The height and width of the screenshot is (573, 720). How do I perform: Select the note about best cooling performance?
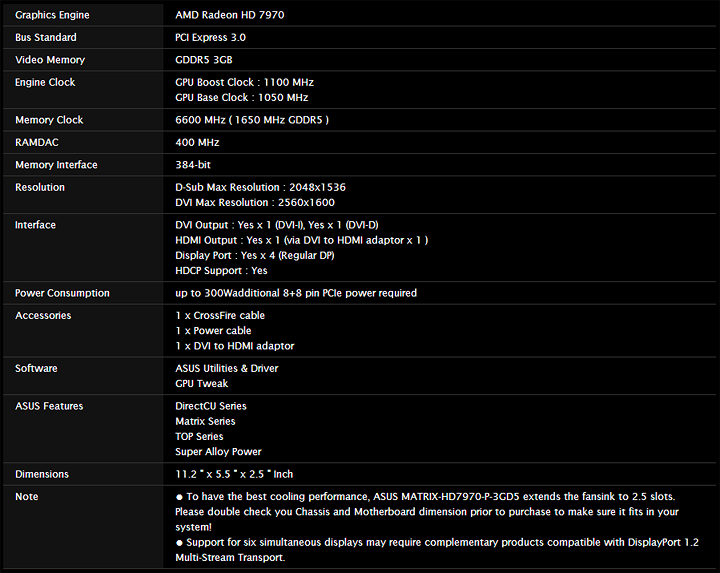425,496
